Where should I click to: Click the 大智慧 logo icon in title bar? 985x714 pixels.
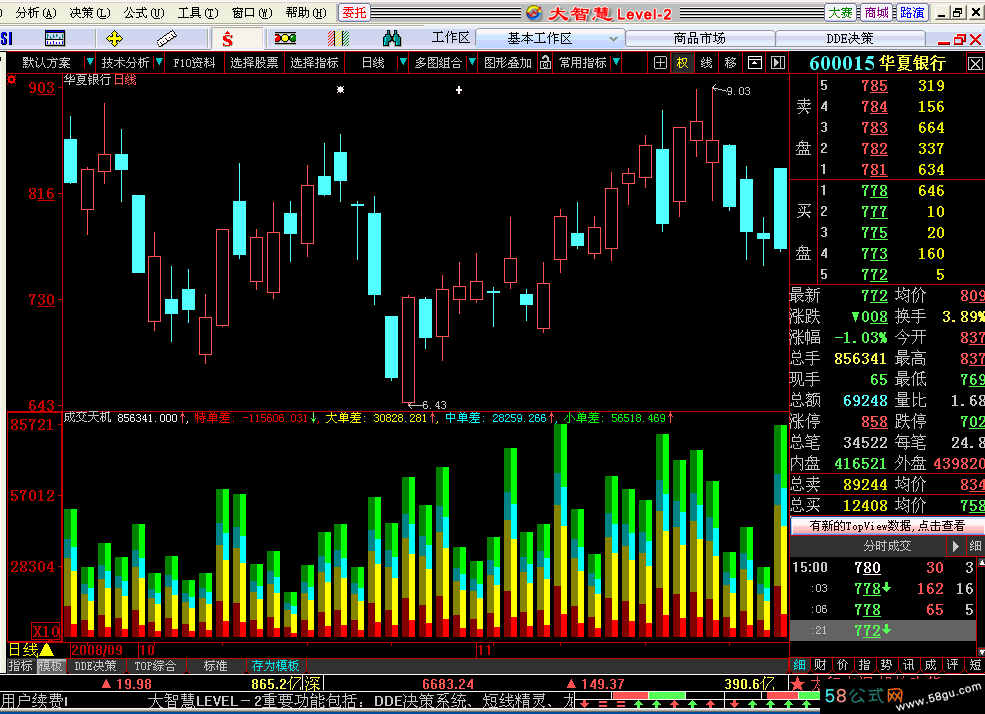click(x=534, y=13)
